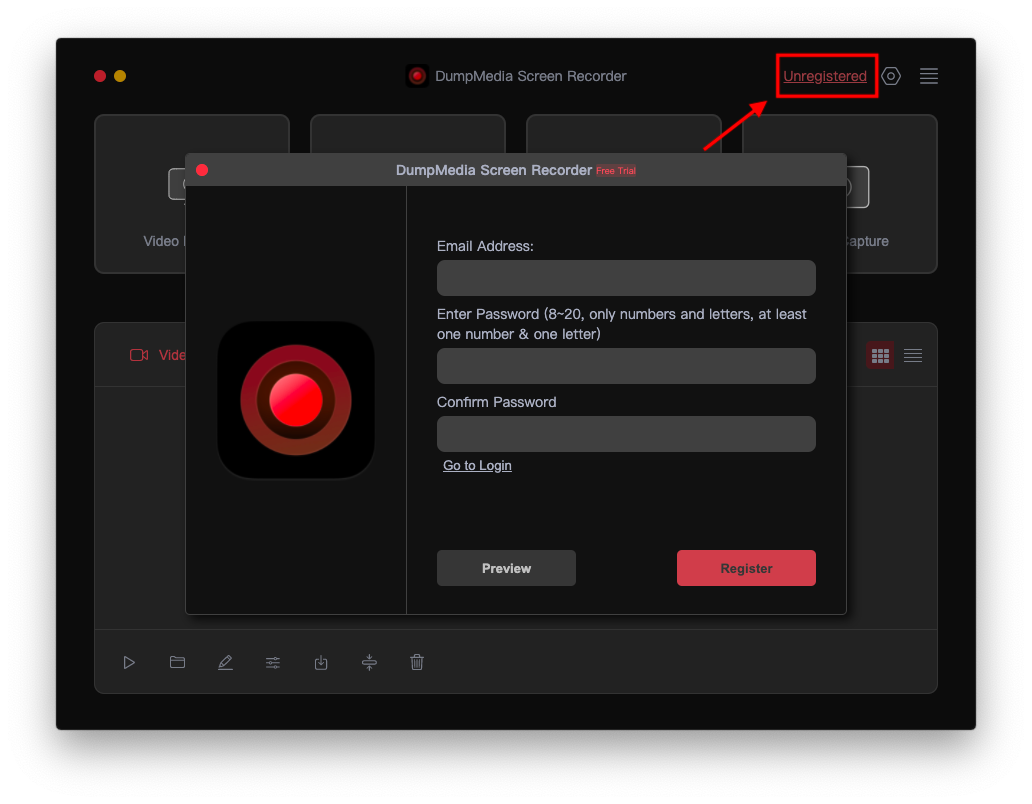
Task: Click the compress icon in bottom toolbar
Action: click(369, 662)
